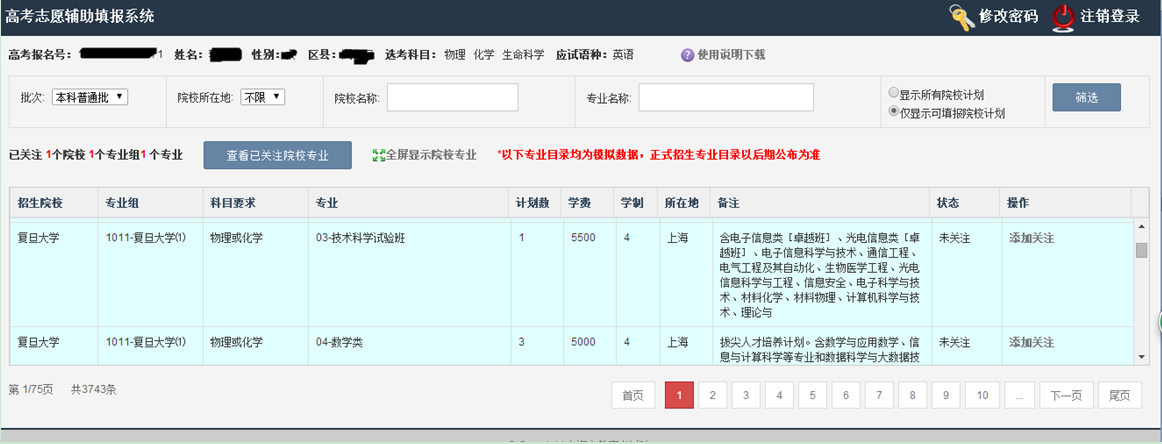1162x444 pixels.
Task: Focus the 院校名称 input field
Action: (x=452, y=97)
